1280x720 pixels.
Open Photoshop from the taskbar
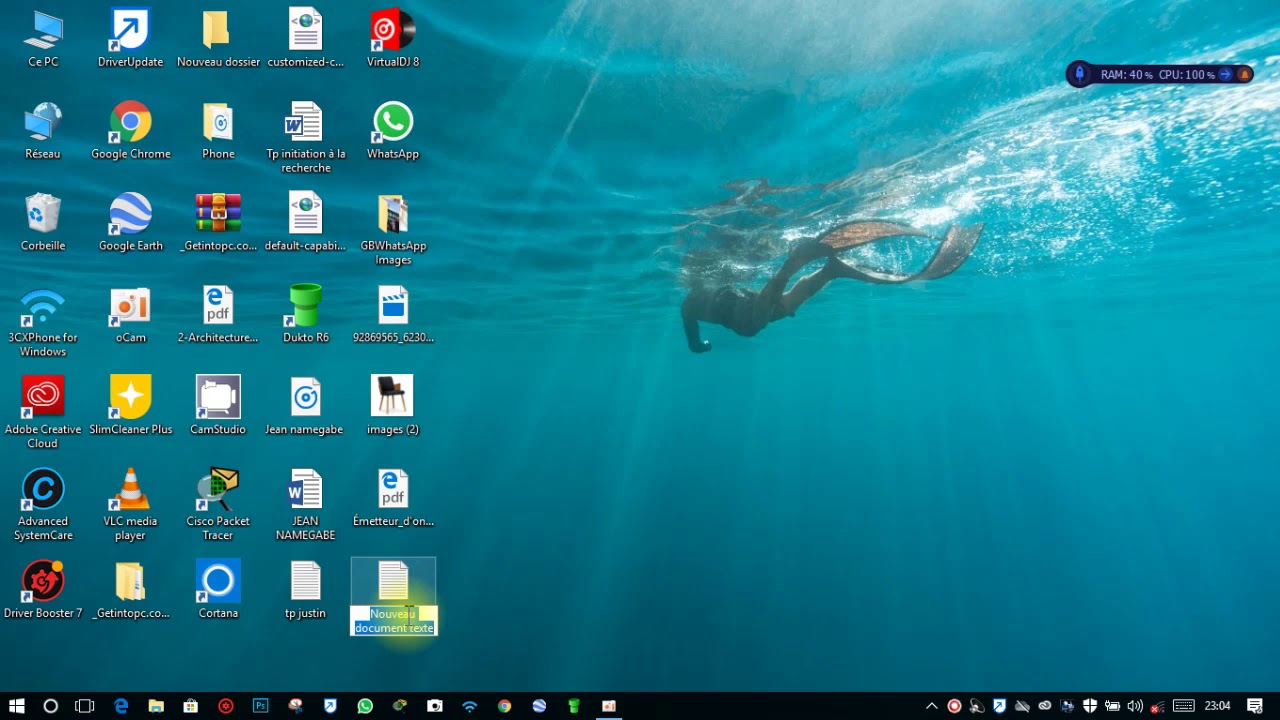[x=261, y=706]
